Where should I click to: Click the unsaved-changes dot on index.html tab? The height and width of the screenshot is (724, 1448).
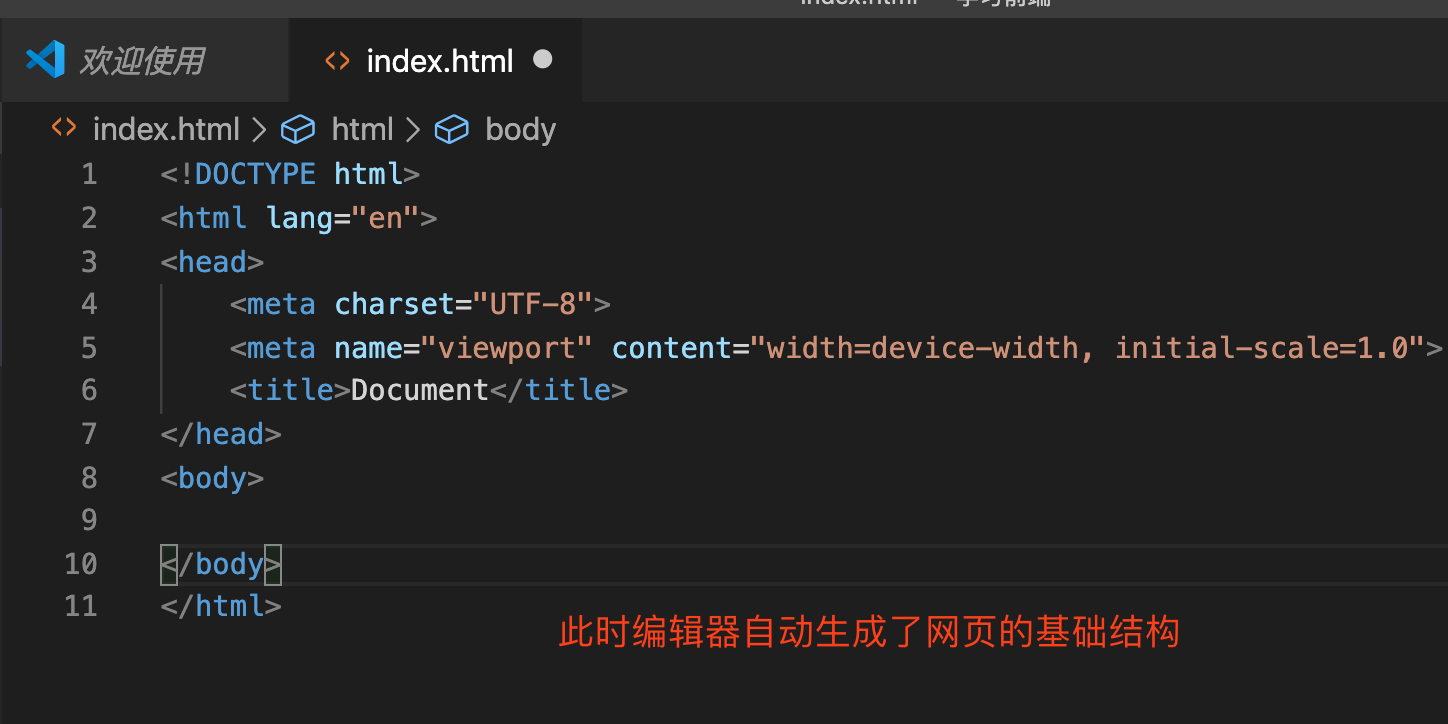543,60
